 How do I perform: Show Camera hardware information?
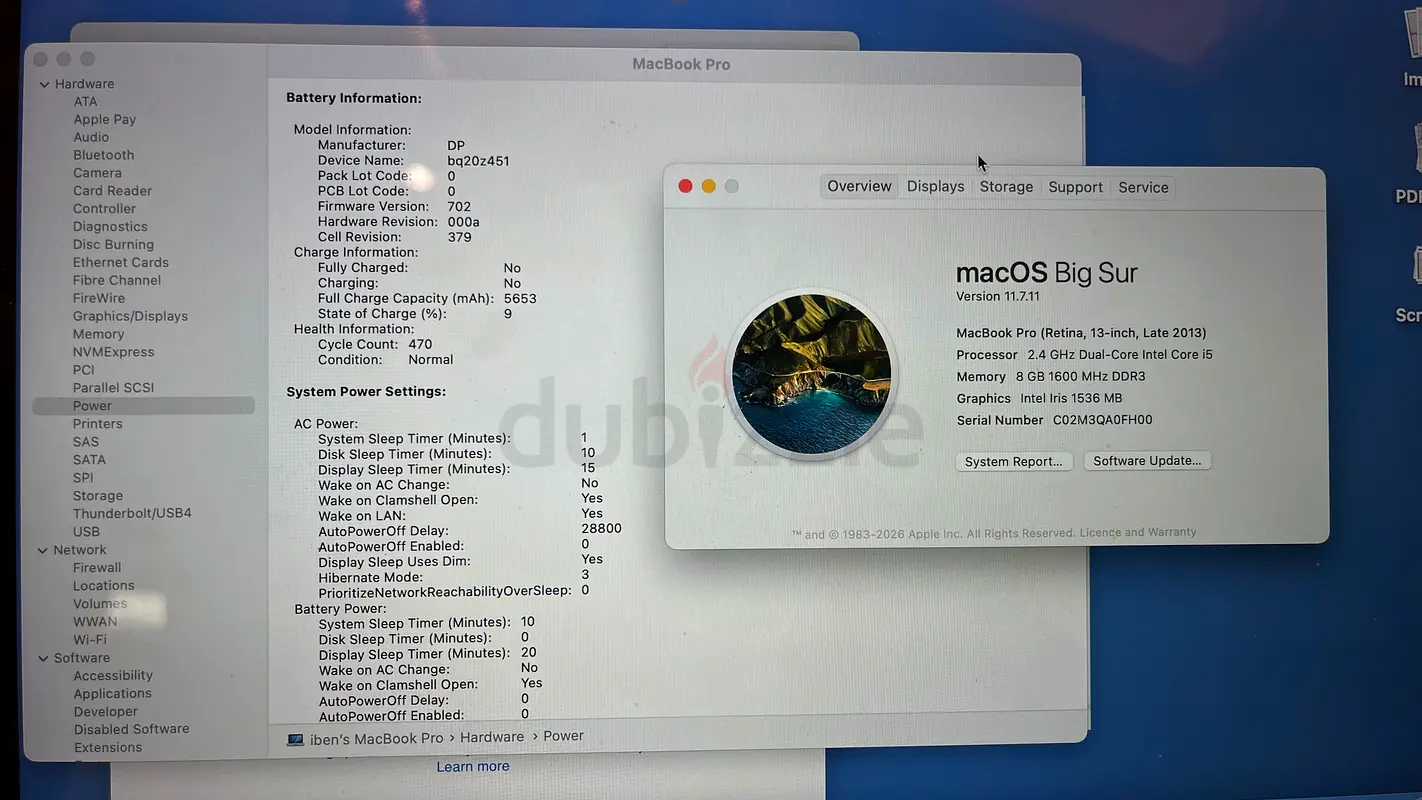coord(97,174)
